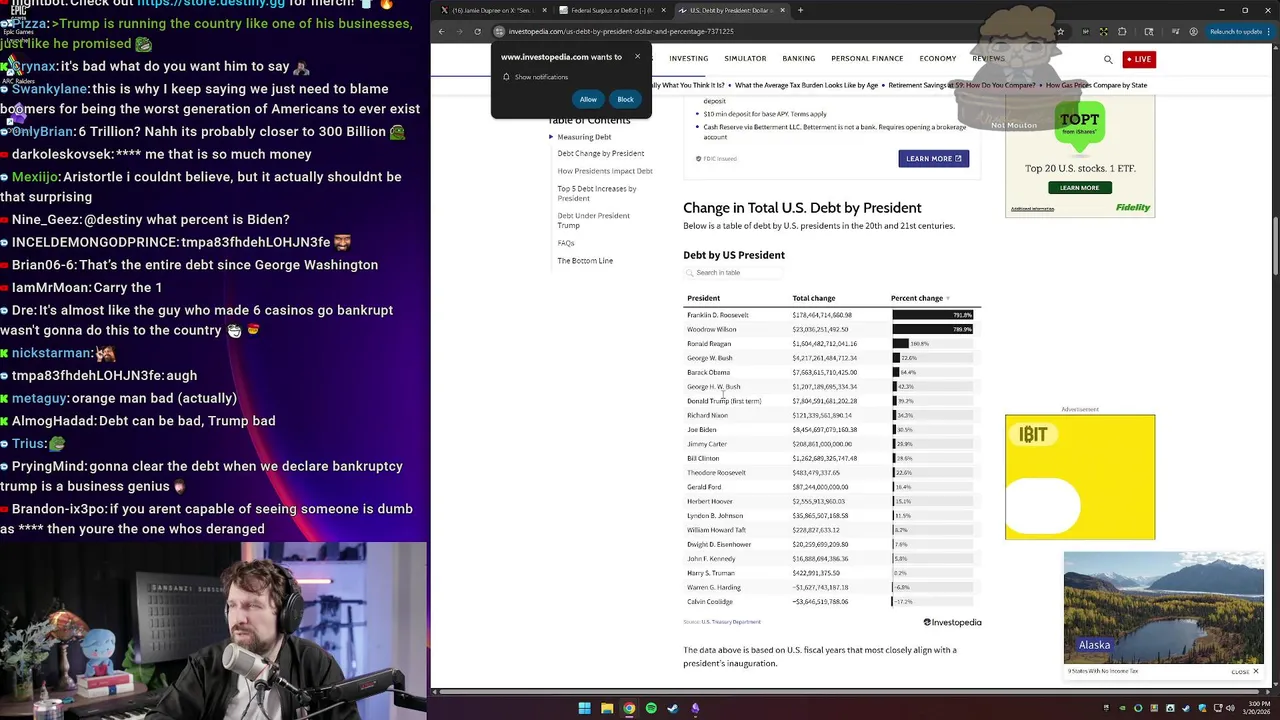Open Steam from the taskbar
This screenshot has height=720, width=1280.
pos(673,708)
